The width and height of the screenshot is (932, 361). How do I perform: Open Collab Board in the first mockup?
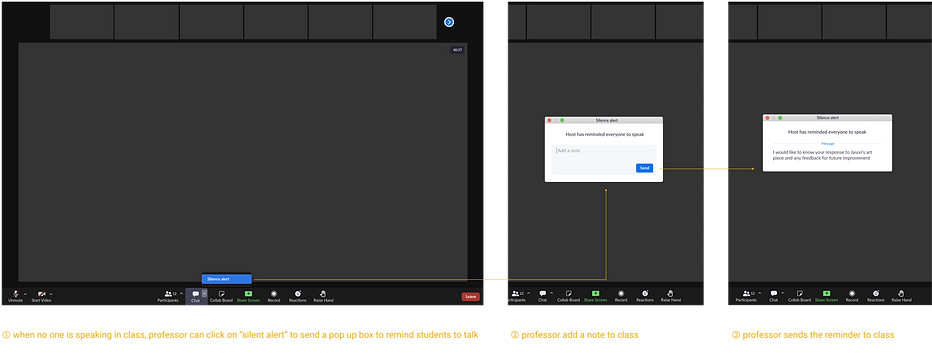coord(221,296)
